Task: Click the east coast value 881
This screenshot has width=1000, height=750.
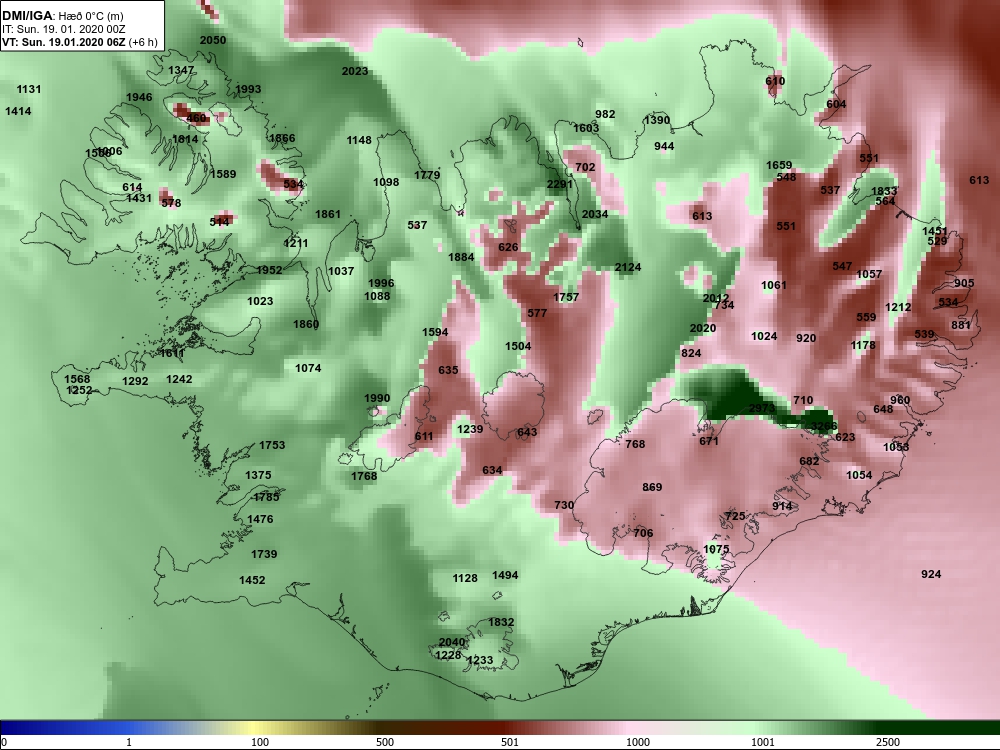Action: 960,325
